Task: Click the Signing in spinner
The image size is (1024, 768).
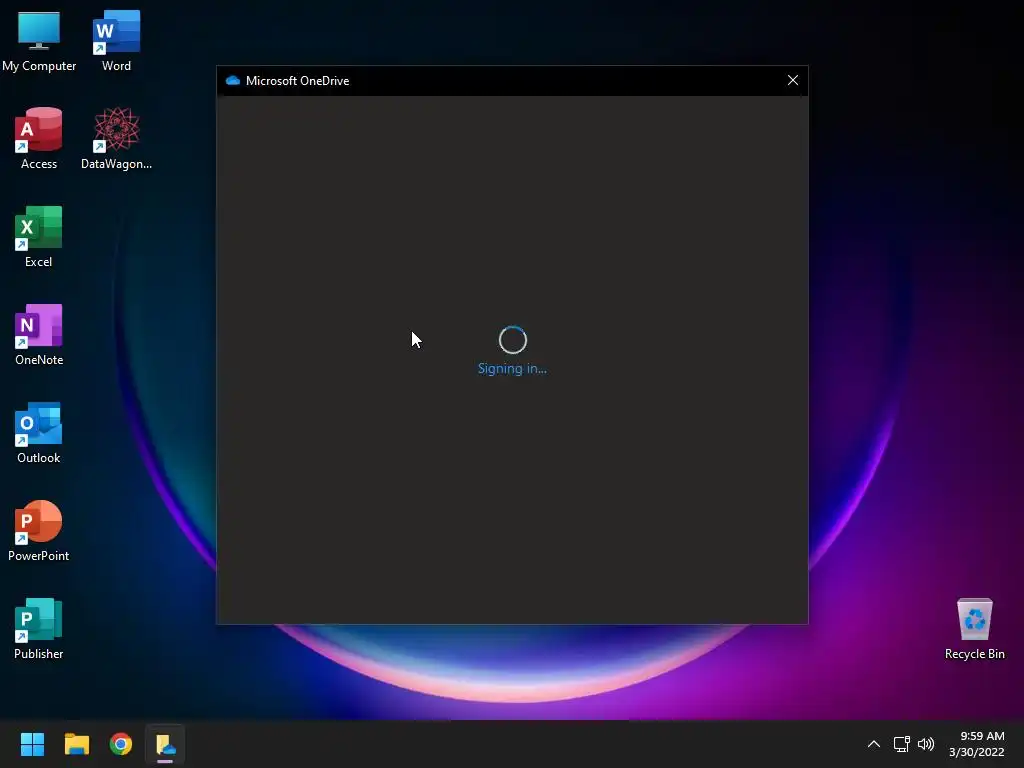Action: coord(513,340)
